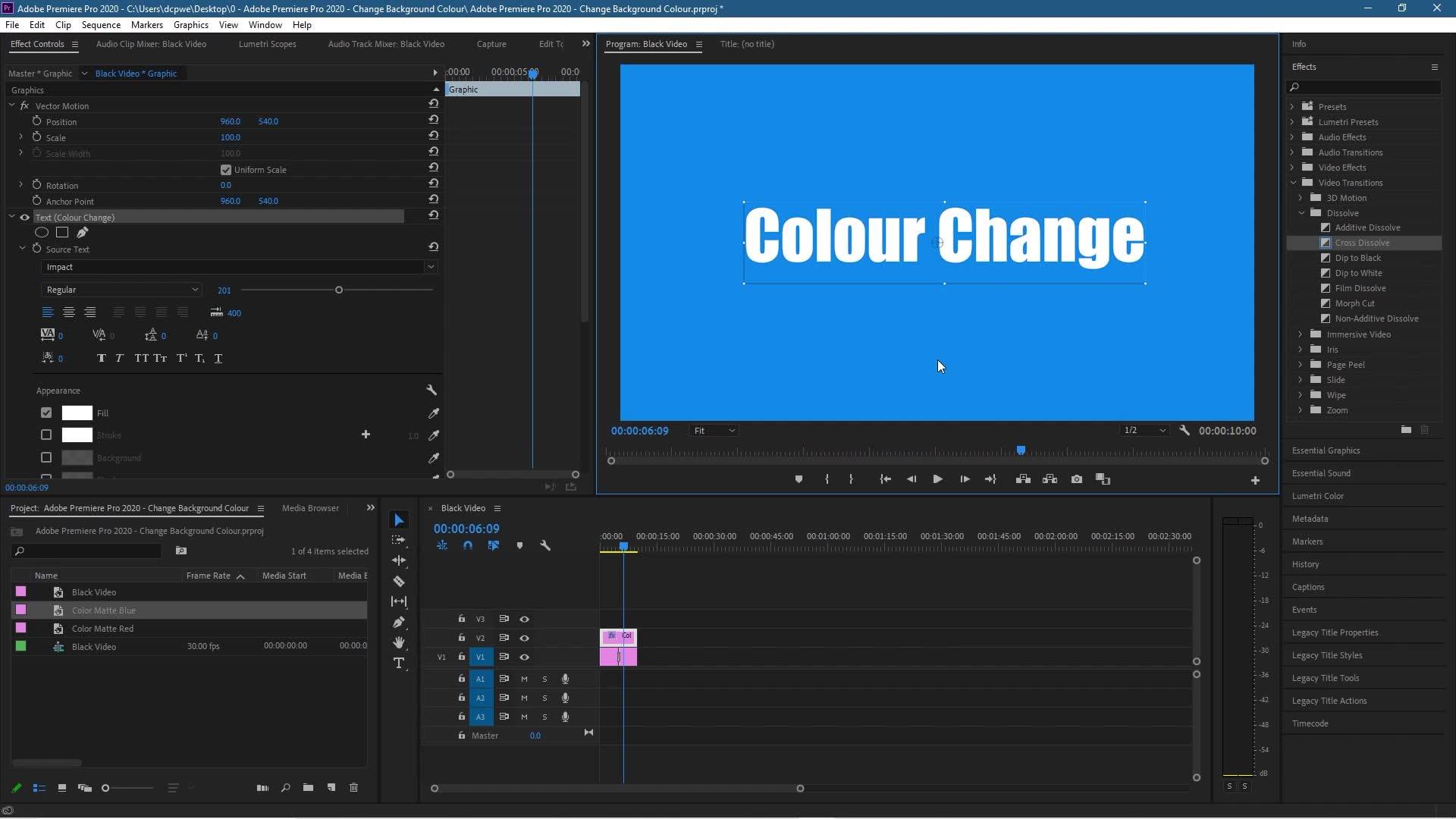Toggle V3 track output eye
Viewport: 1456px width, 819px height.
coord(524,620)
